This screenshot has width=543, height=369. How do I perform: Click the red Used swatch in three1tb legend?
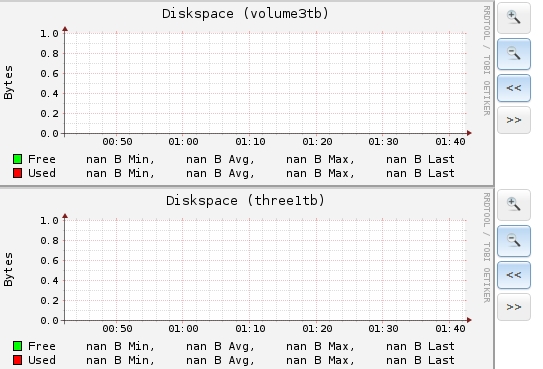pos(17,360)
